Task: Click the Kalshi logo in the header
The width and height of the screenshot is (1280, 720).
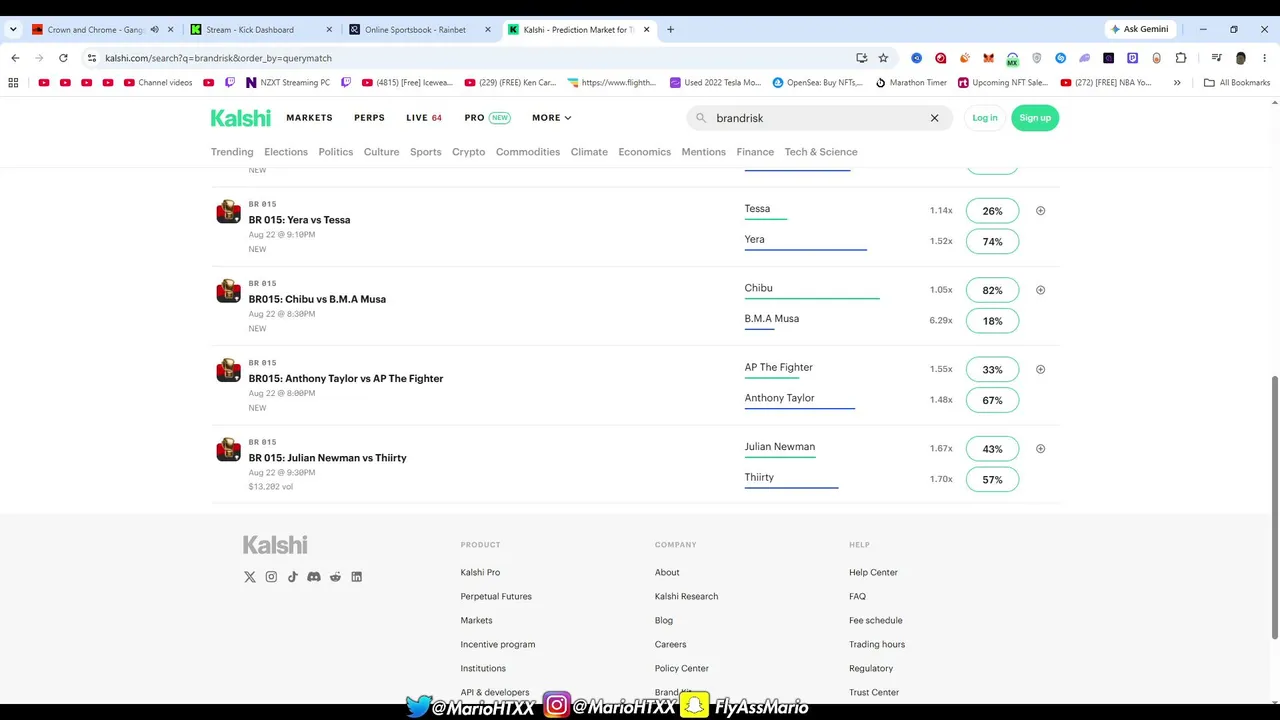Action: click(241, 118)
